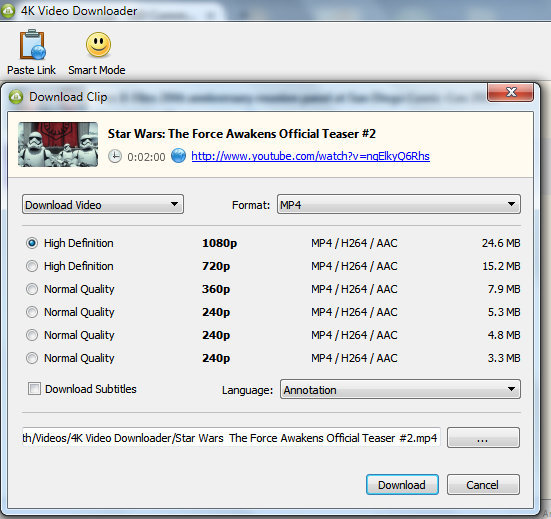Click the 0:02:00 duration text
551x519 pixels.
coord(146,157)
